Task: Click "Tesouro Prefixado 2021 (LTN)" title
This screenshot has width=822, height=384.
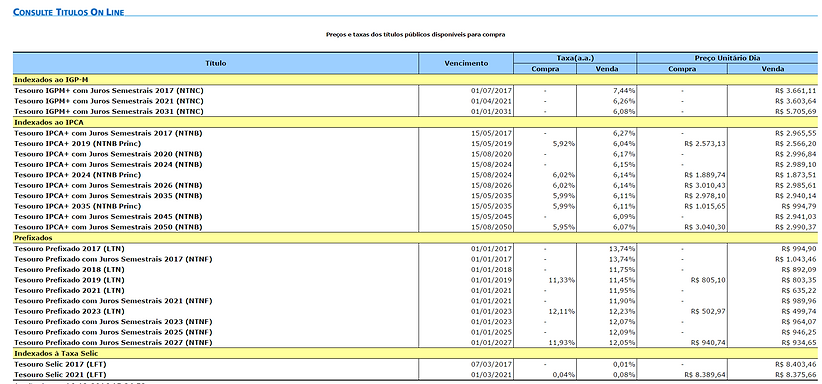Action: coord(69,291)
